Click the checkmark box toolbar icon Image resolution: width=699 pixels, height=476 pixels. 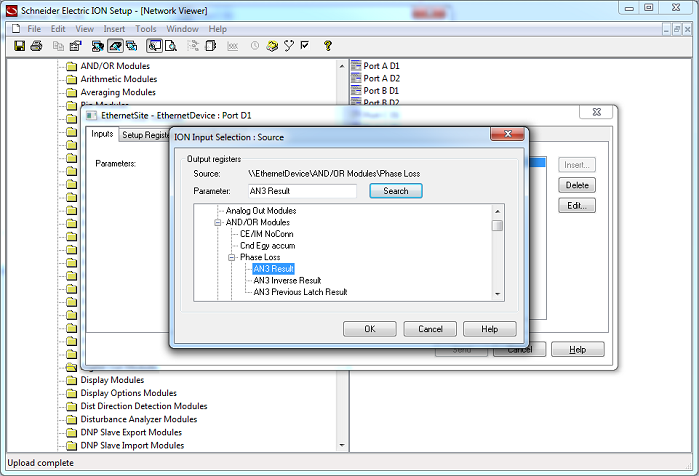click(x=305, y=45)
